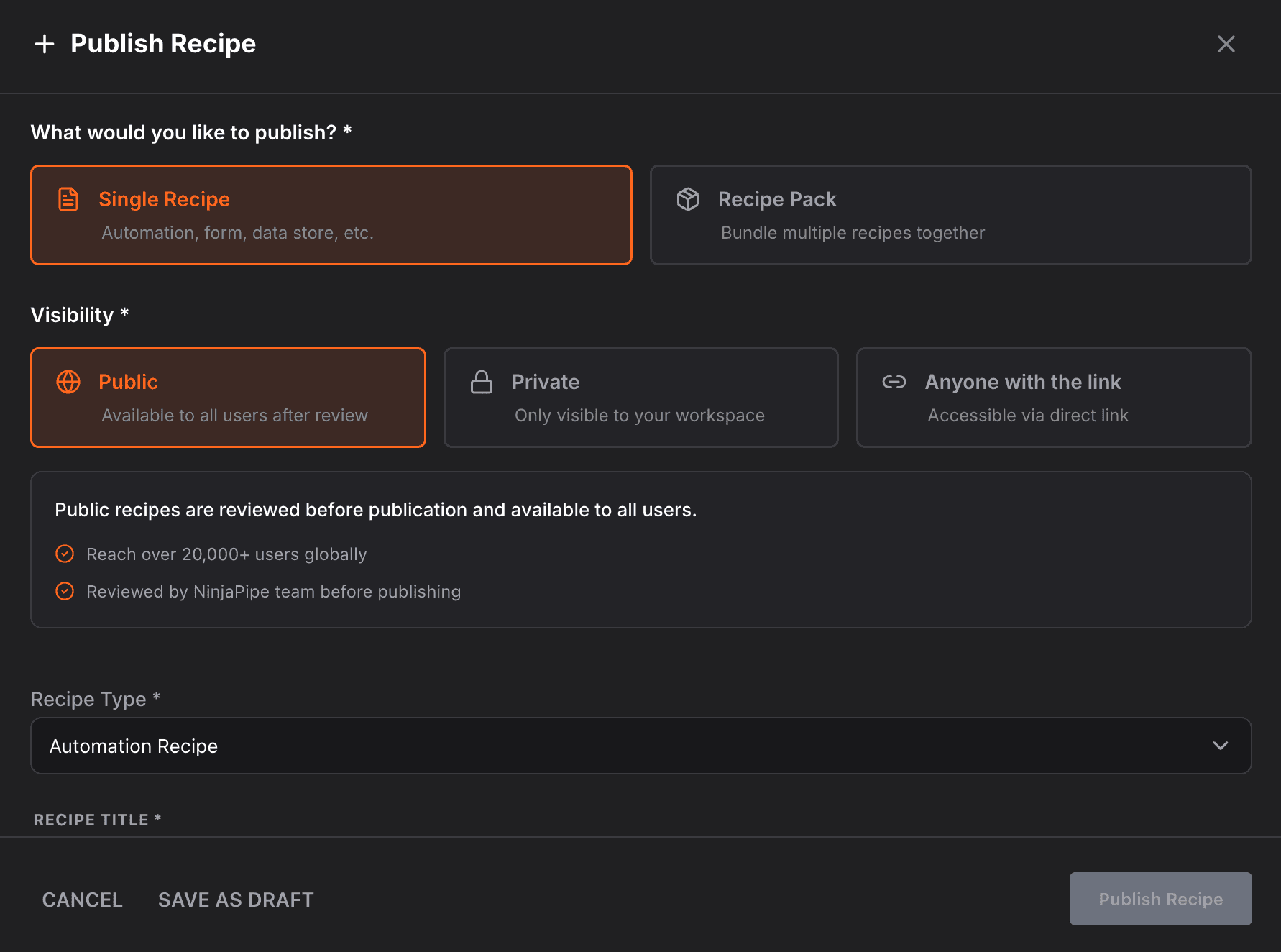Click checkmark beside Reach over 20,000+ users

[65, 554]
